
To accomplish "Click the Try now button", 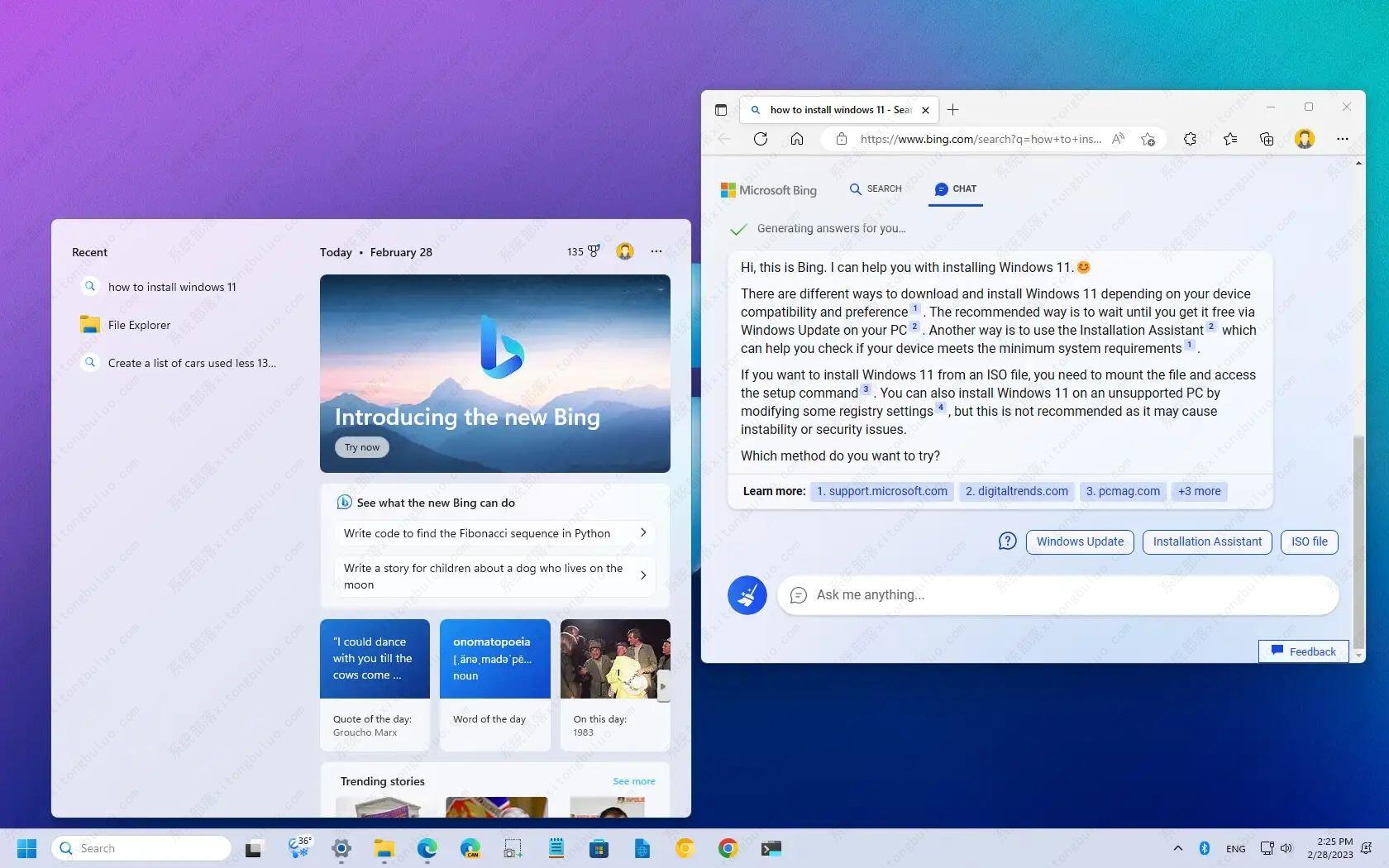I will click(x=361, y=446).
